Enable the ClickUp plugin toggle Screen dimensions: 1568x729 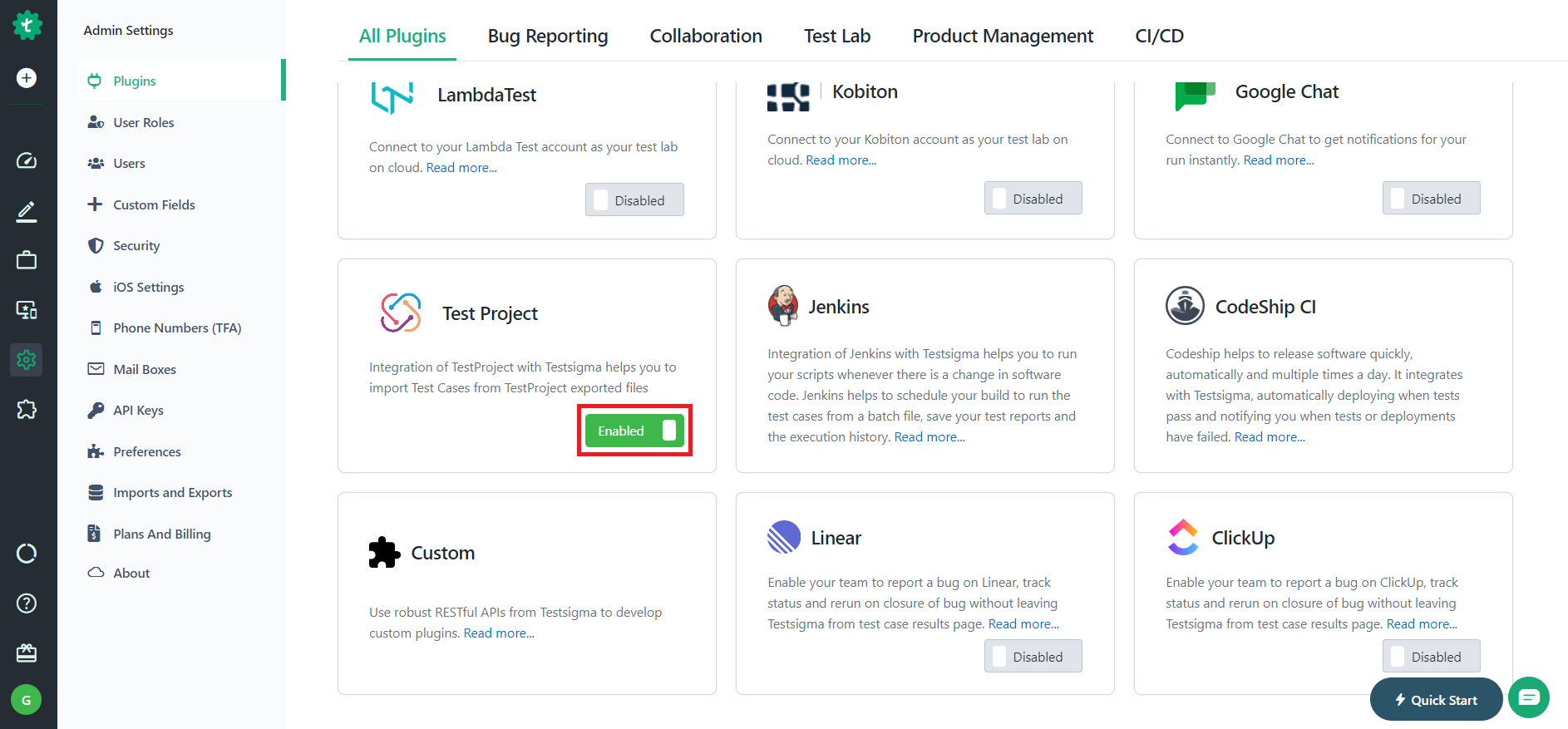(1431, 656)
